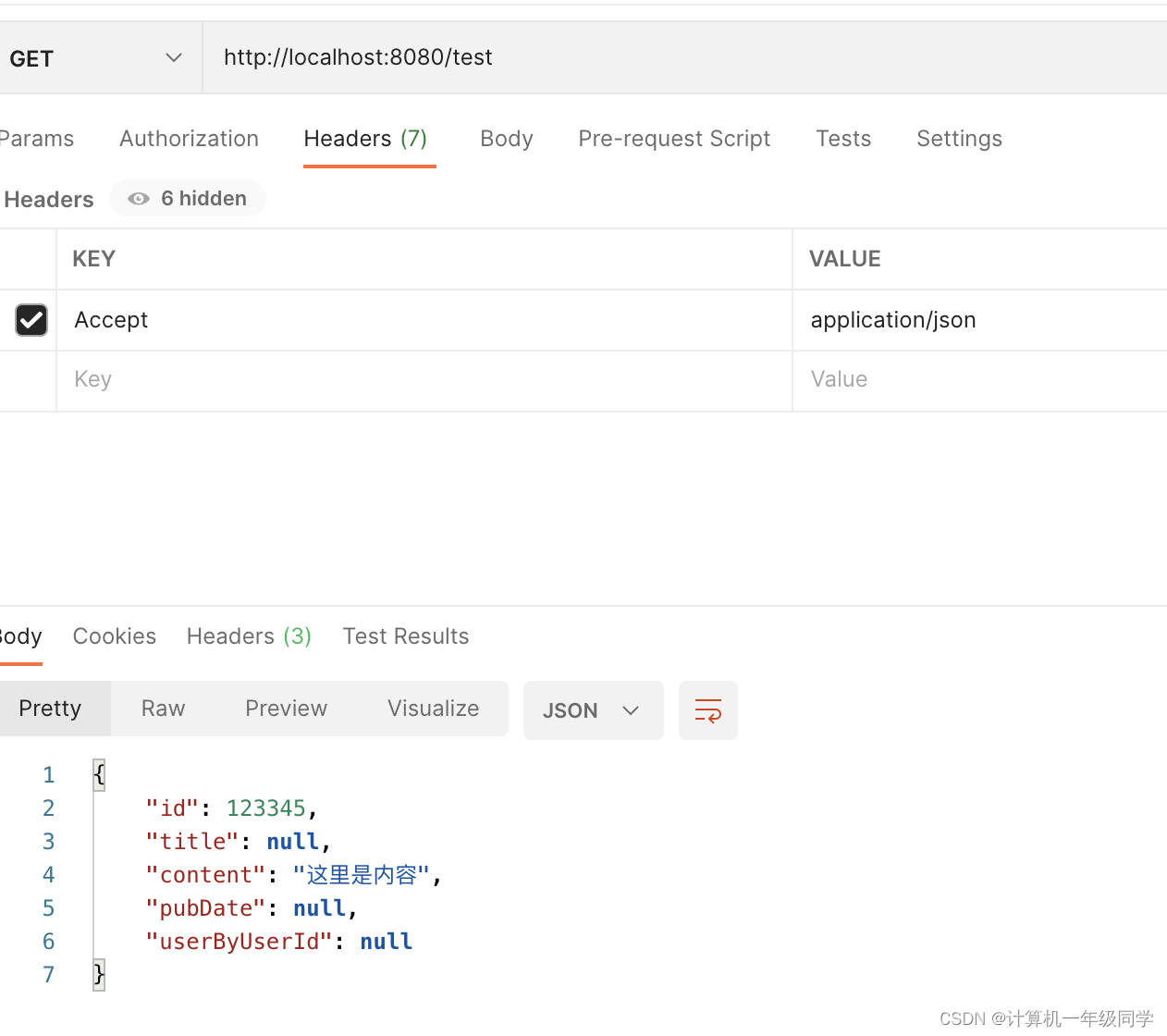Screen dimensions: 1167x1036
Task: Click the "pubDate" key in response
Action: (x=206, y=908)
